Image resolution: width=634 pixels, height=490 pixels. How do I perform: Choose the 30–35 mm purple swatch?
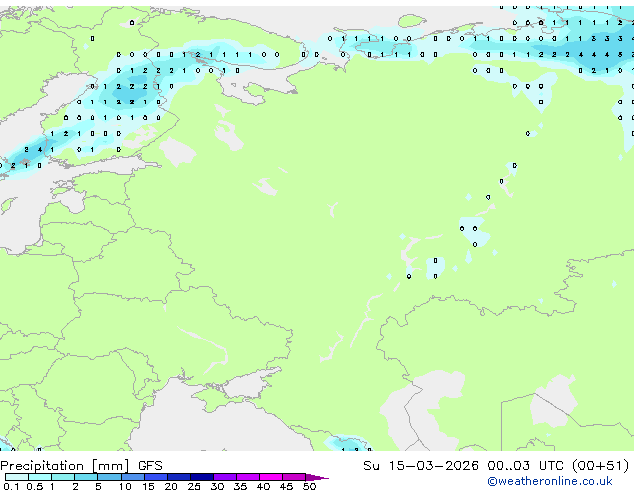(224, 477)
